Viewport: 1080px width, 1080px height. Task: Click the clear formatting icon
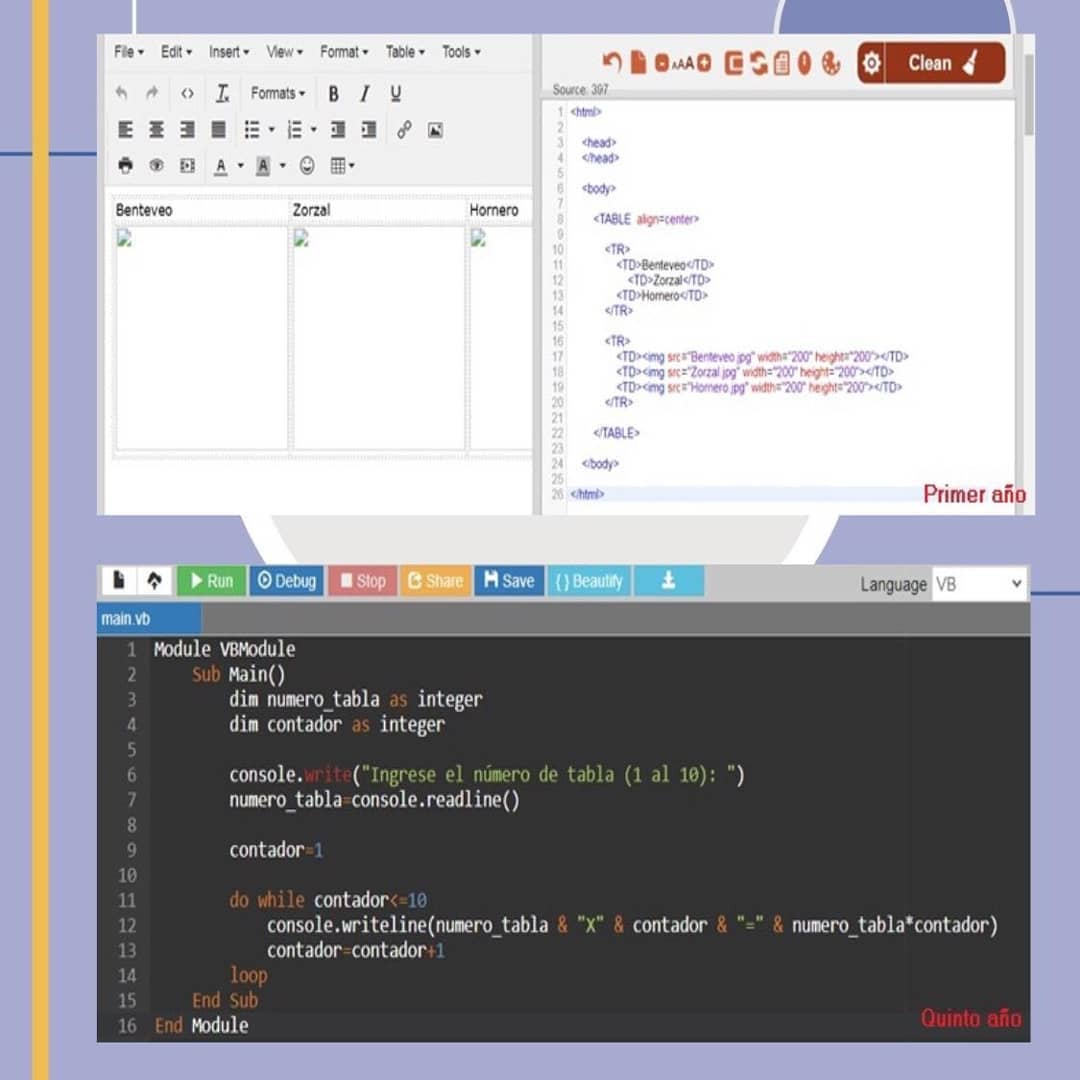(x=222, y=94)
